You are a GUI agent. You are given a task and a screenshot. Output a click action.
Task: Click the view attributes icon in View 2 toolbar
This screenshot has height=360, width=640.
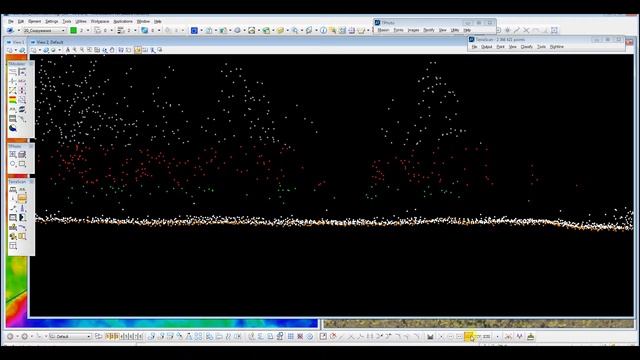tap(34, 50)
